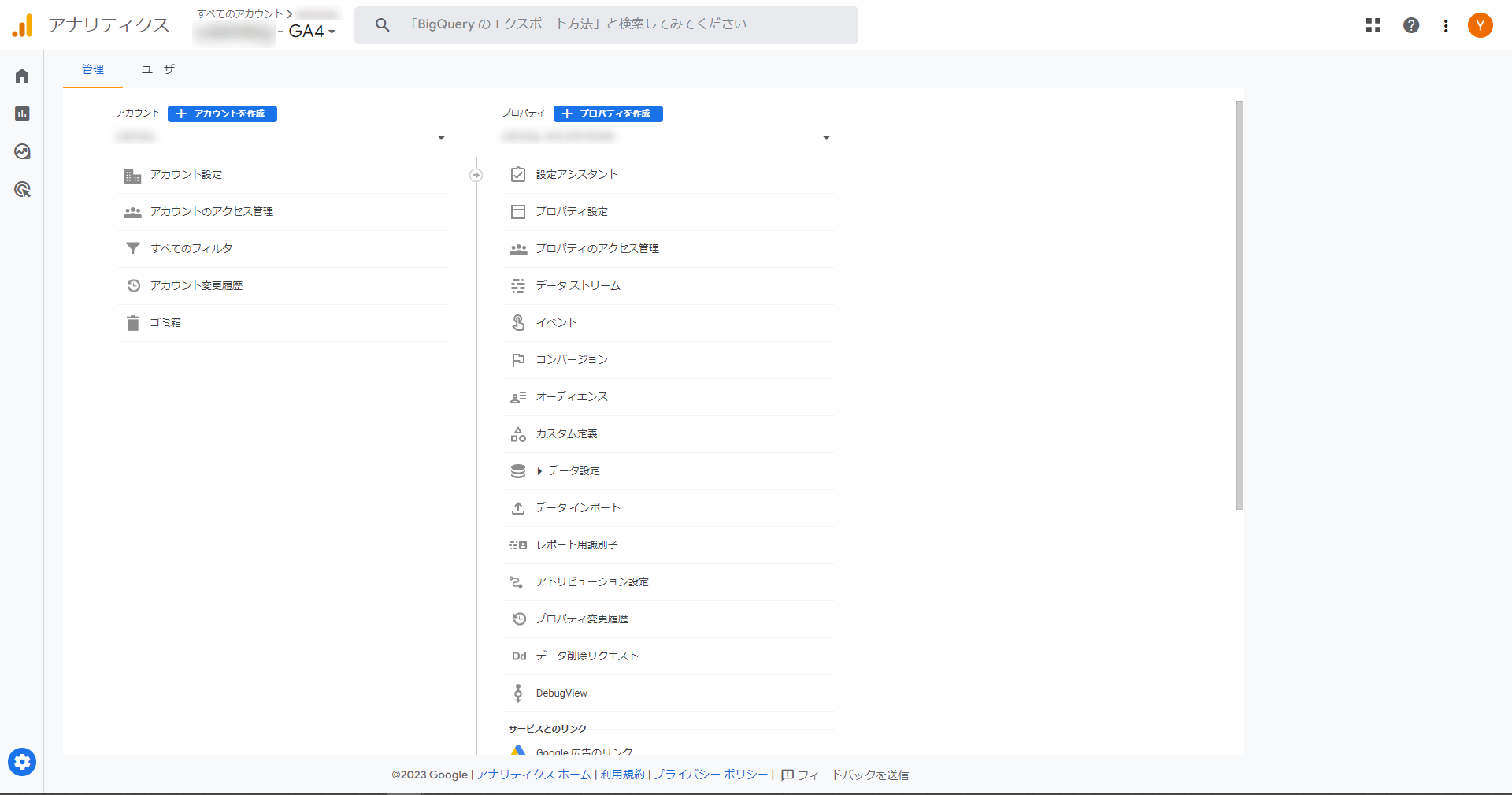Open the Home icon in left sidebar
Image resolution: width=1512 pixels, height=795 pixels.
click(x=22, y=76)
